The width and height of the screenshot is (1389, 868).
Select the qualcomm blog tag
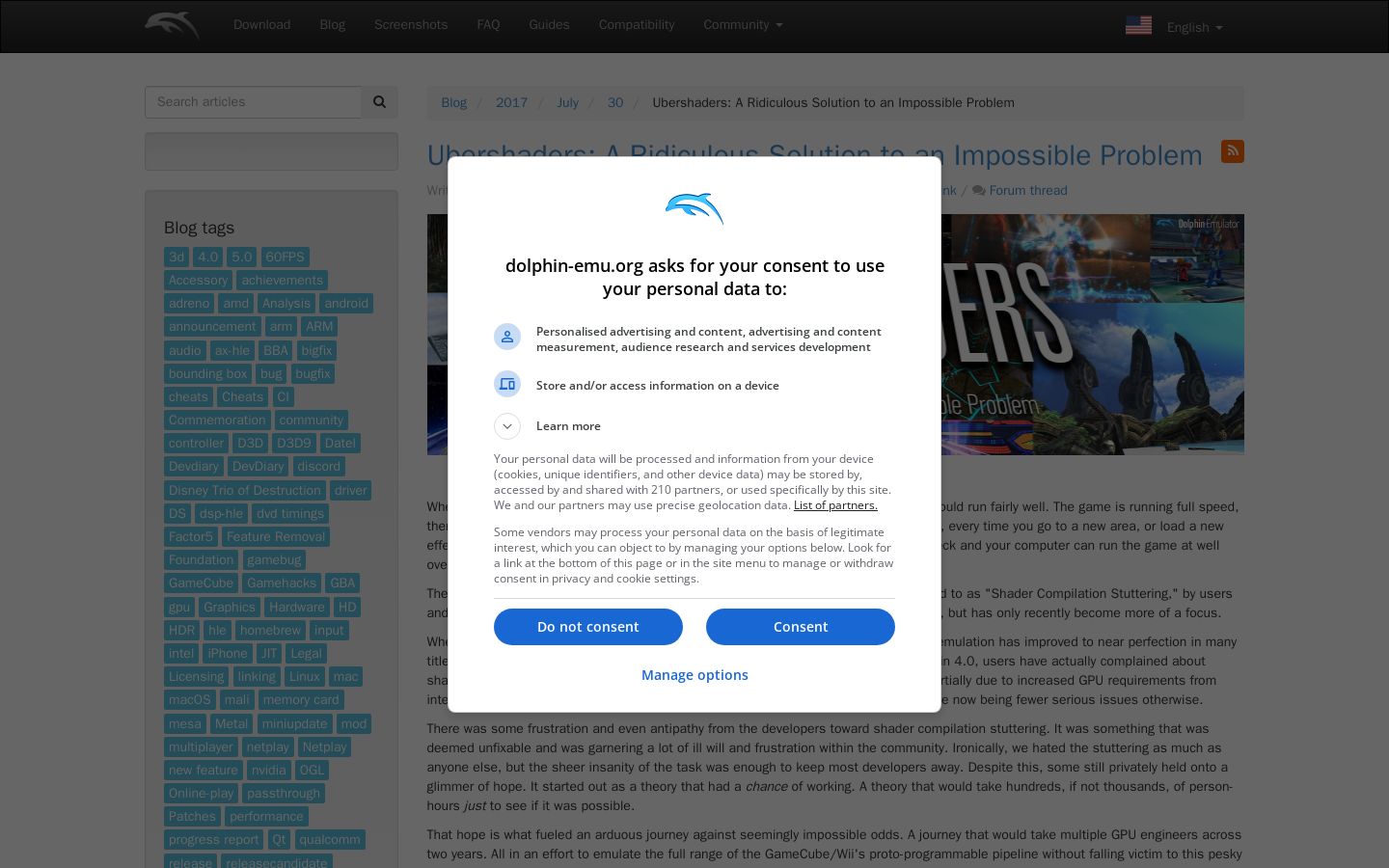point(330,839)
